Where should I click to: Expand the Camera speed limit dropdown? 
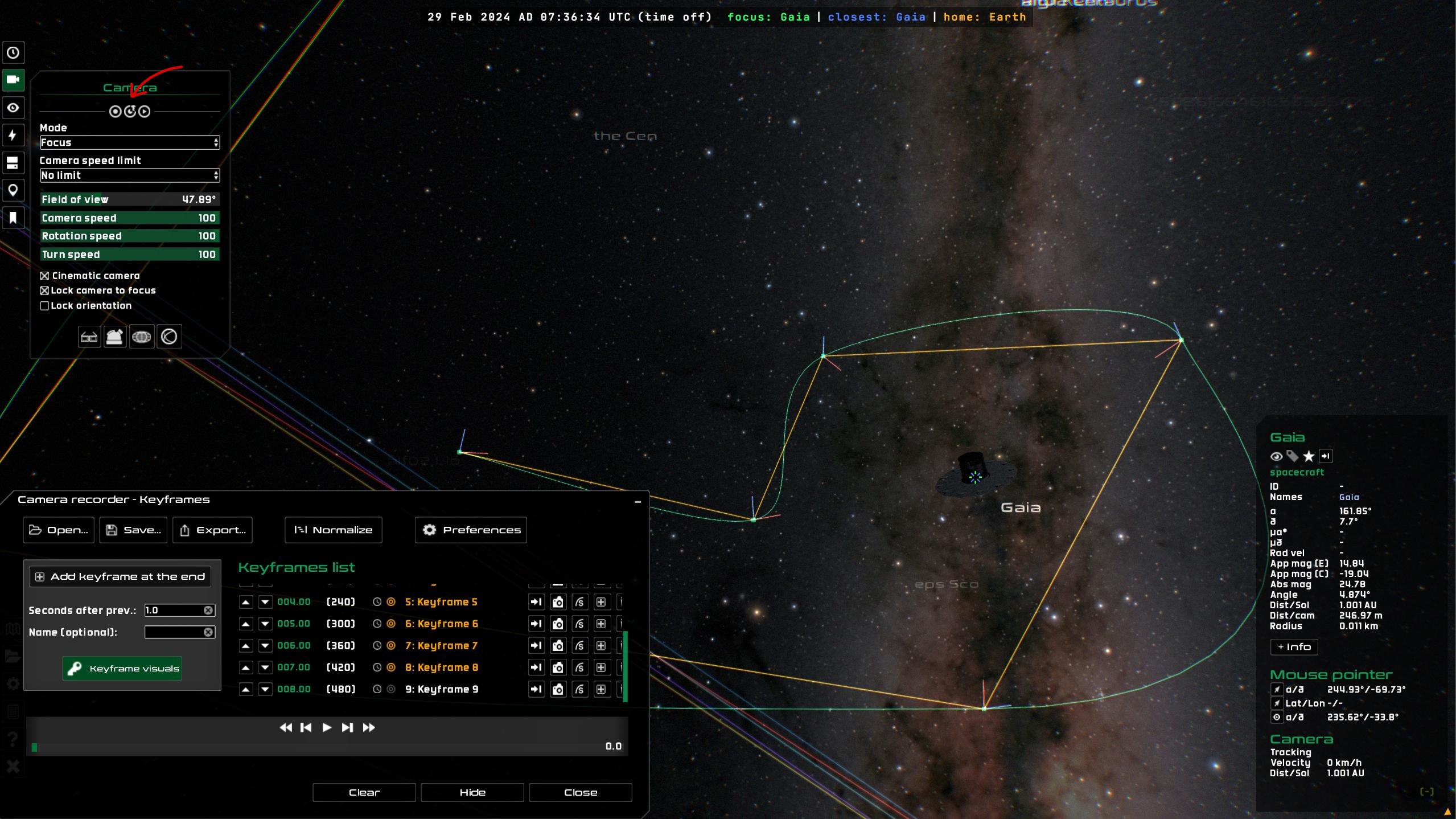click(x=215, y=176)
